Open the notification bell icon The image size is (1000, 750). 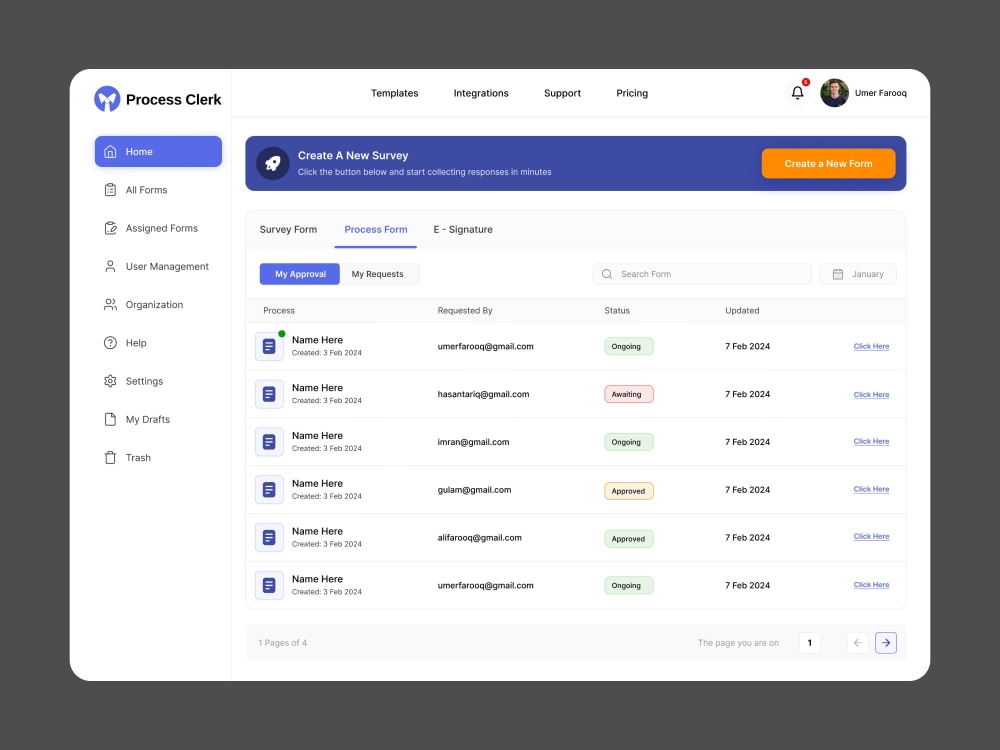point(797,92)
